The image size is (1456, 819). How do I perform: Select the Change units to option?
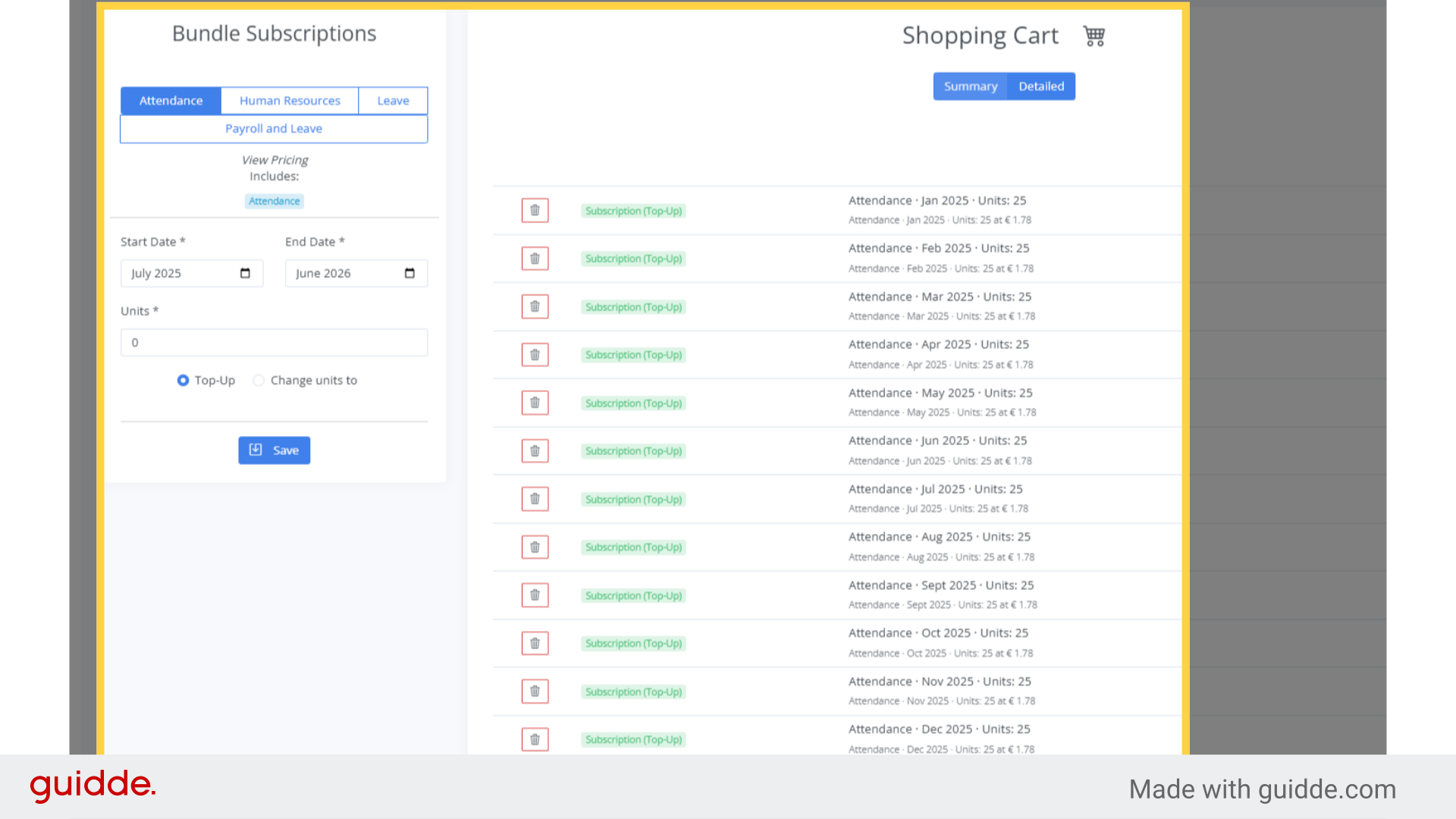[x=259, y=380]
